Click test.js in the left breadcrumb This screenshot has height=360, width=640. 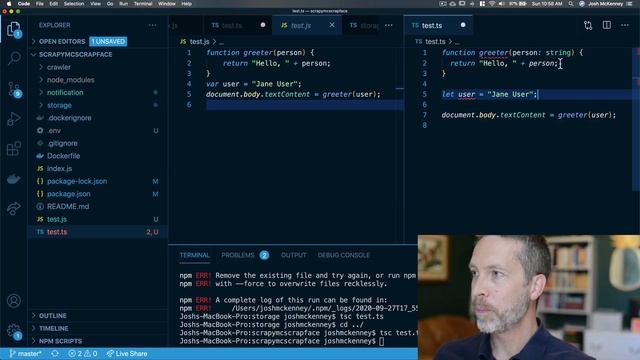[199, 42]
